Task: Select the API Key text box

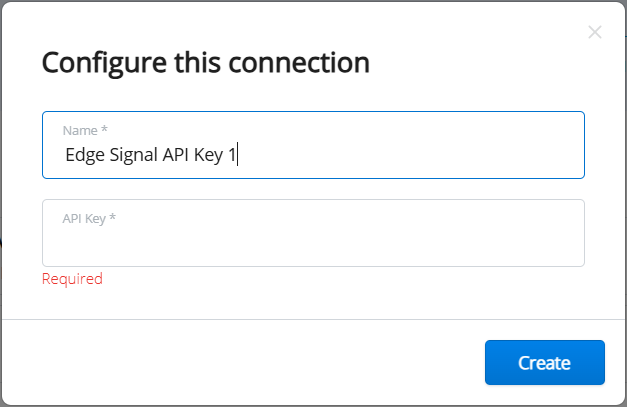Action: [313, 240]
